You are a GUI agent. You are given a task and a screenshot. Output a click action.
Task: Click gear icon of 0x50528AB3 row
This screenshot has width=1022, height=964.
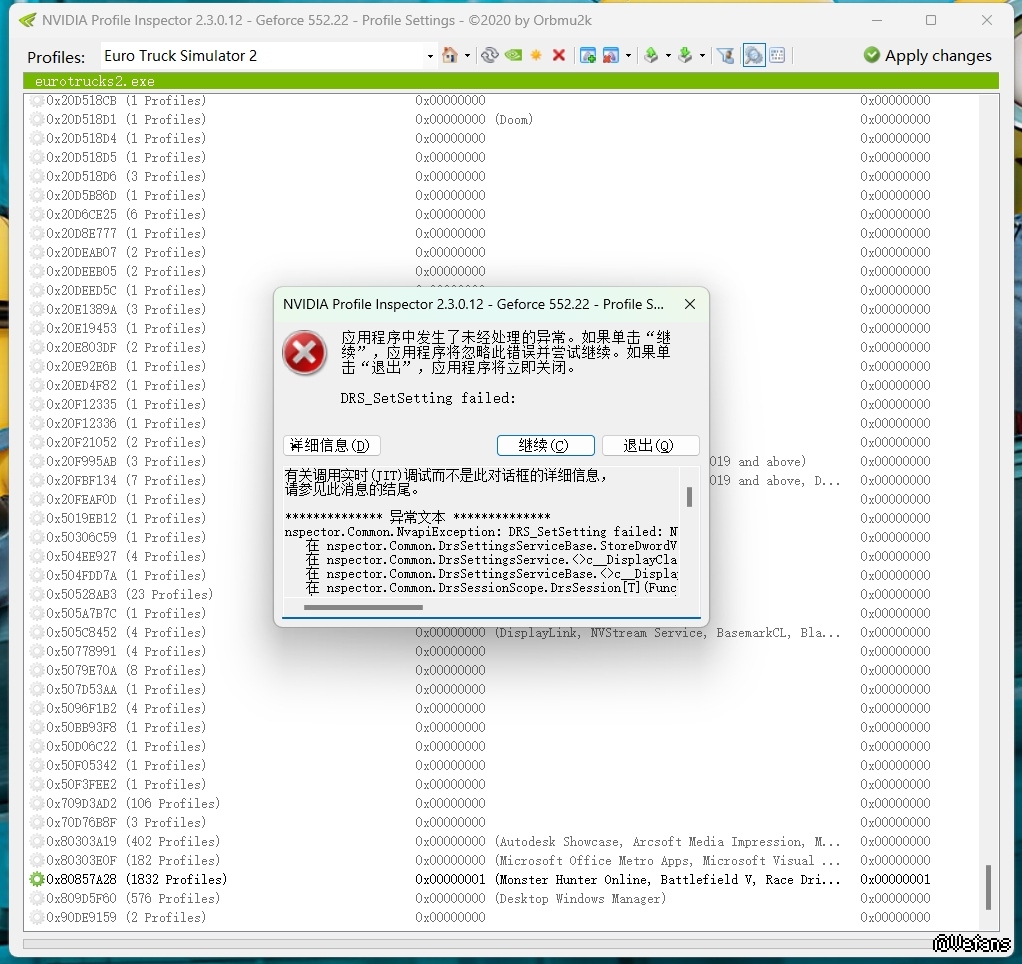(x=36, y=594)
